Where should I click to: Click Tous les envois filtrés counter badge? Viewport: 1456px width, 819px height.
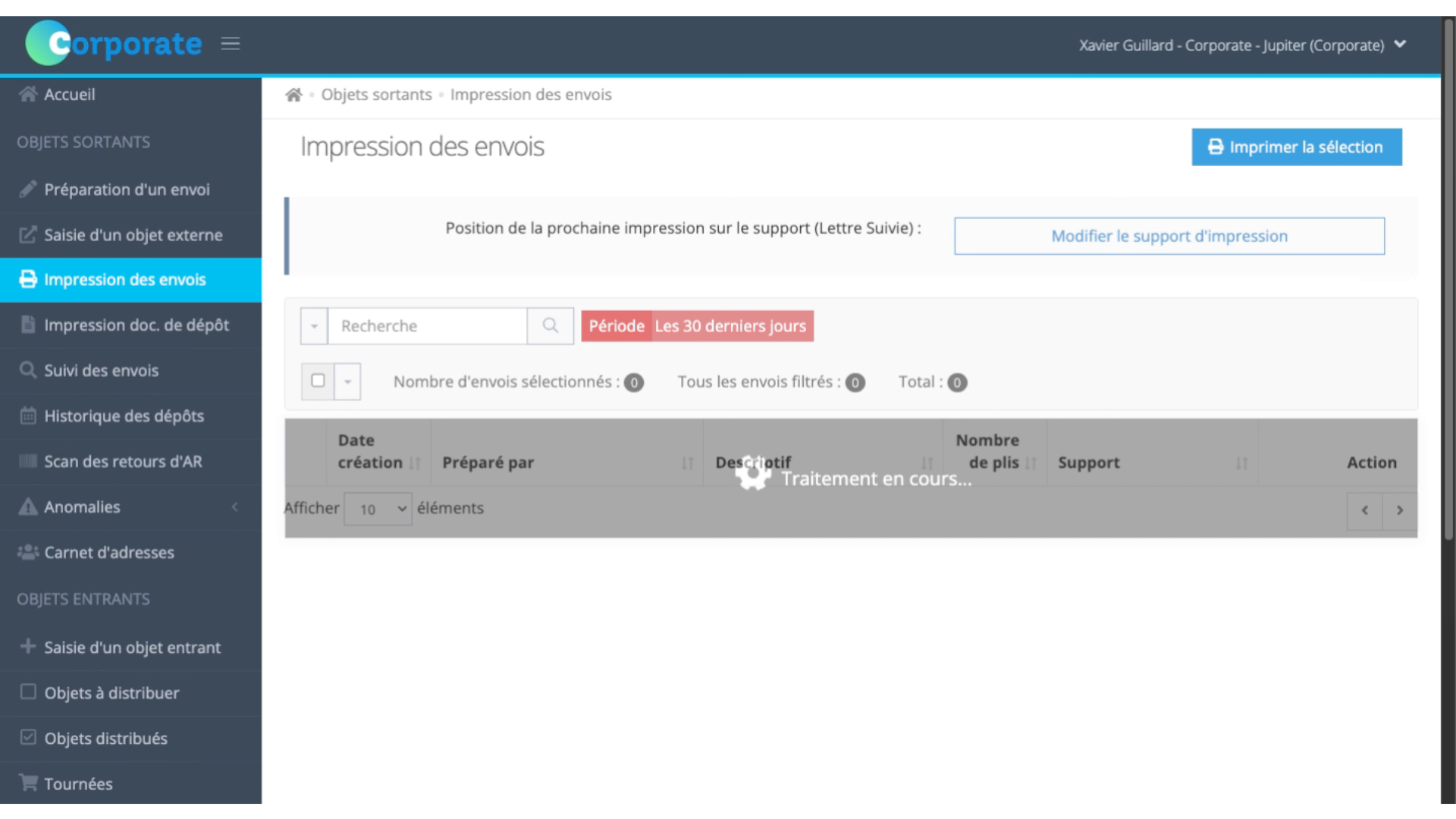(855, 383)
